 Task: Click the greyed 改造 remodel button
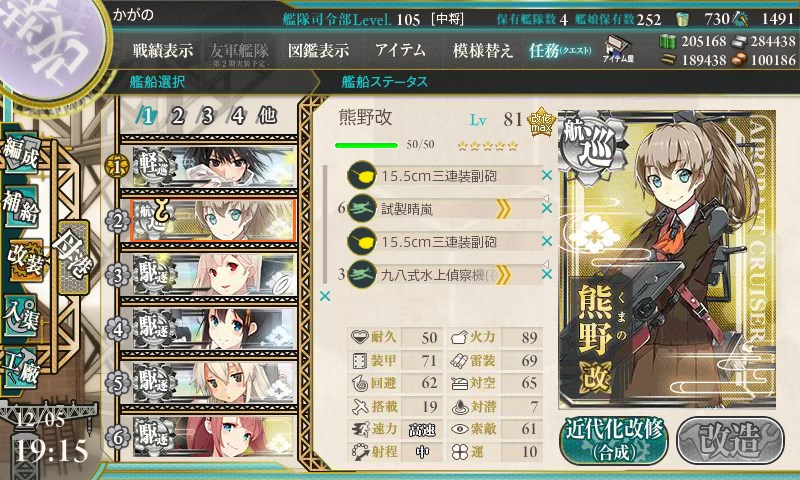coord(730,440)
